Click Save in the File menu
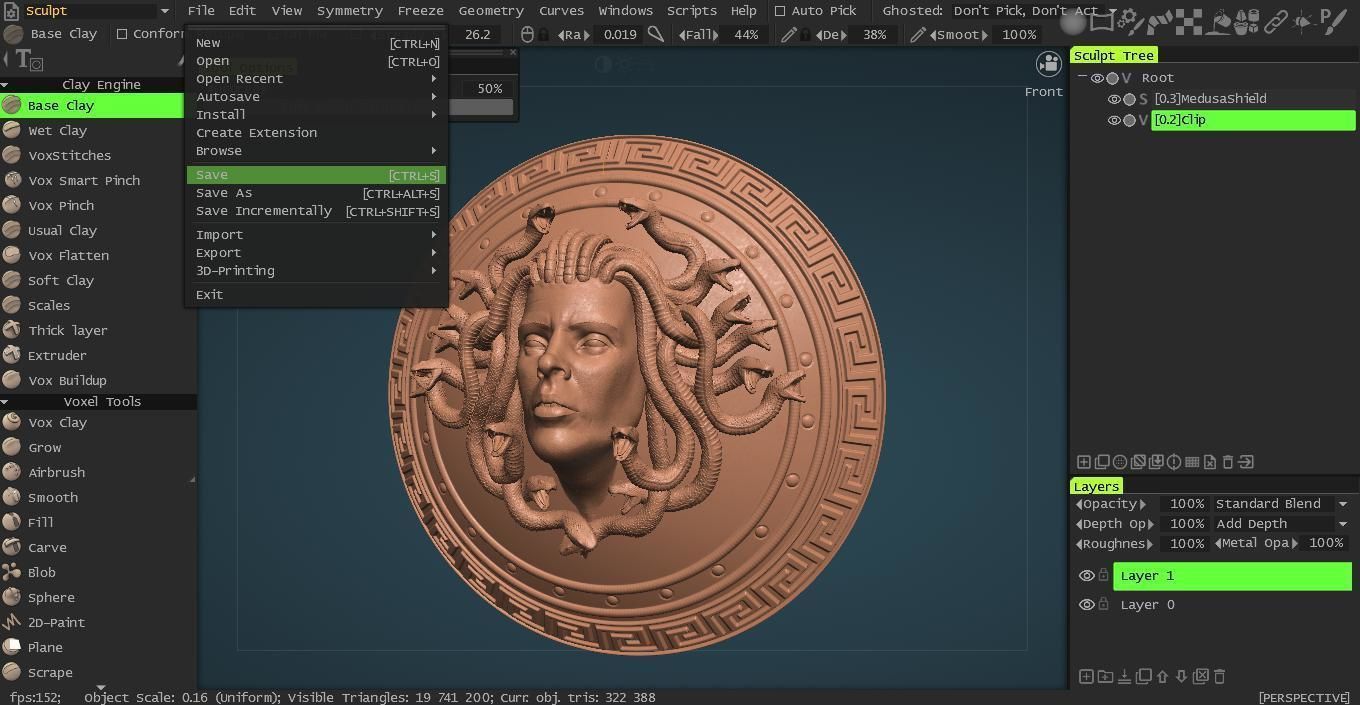Screen dimensions: 1360x705 (316, 175)
